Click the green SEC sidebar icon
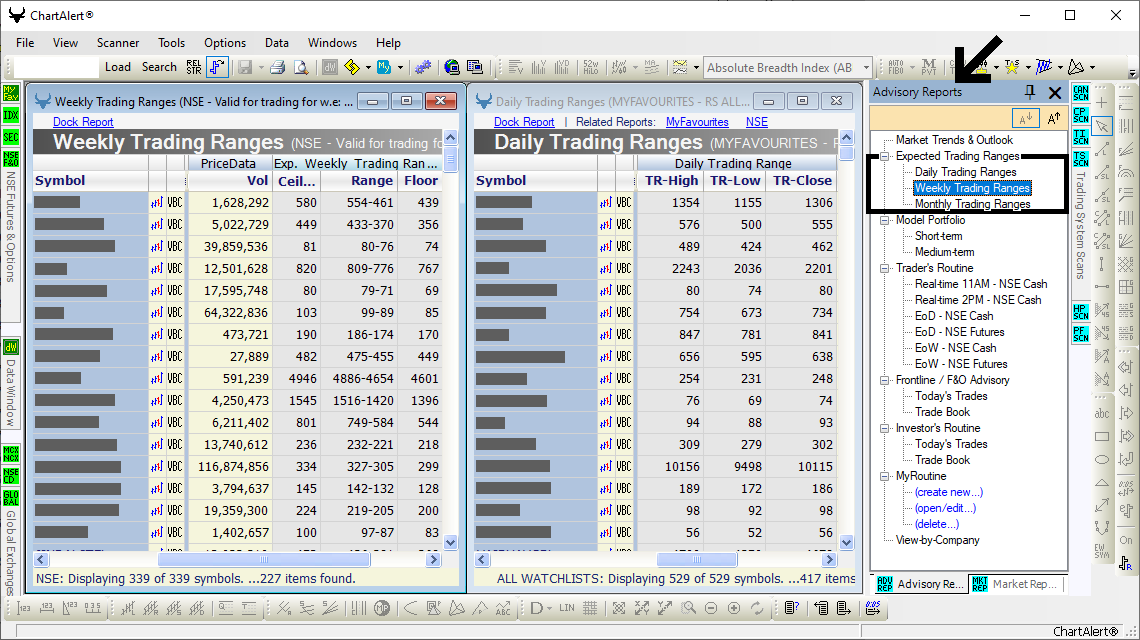1140x640 pixels. pos(11,137)
